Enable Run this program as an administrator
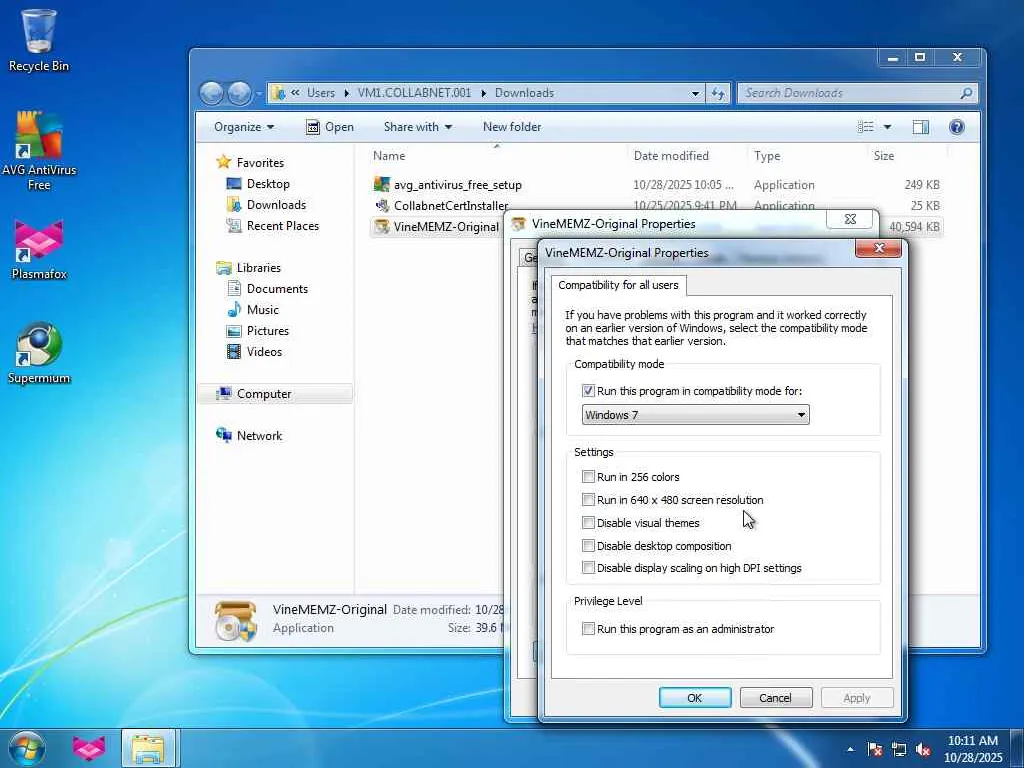This screenshot has width=1024, height=768. click(588, 628)
